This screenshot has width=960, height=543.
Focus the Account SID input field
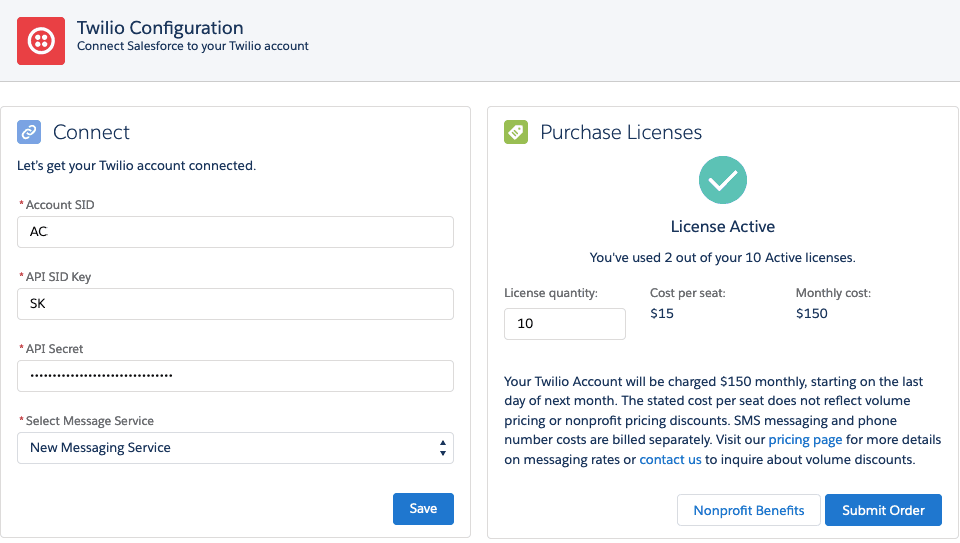point(235,232)
